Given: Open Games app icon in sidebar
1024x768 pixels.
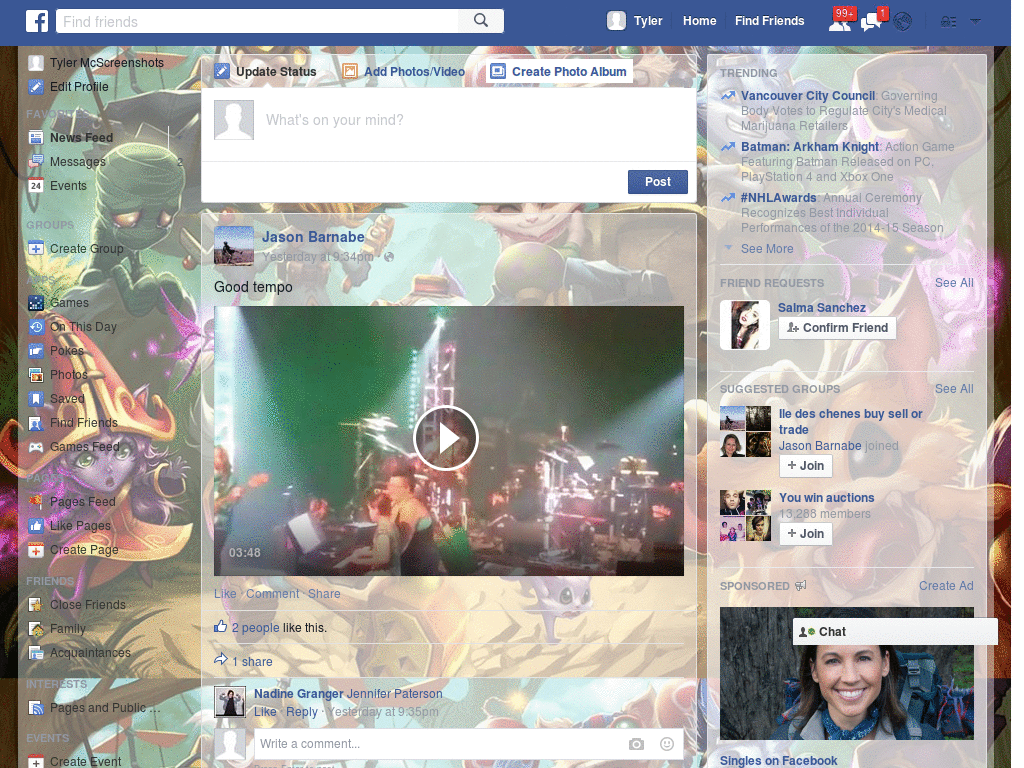Looking at the screenshot, I should tap(36, 303).
